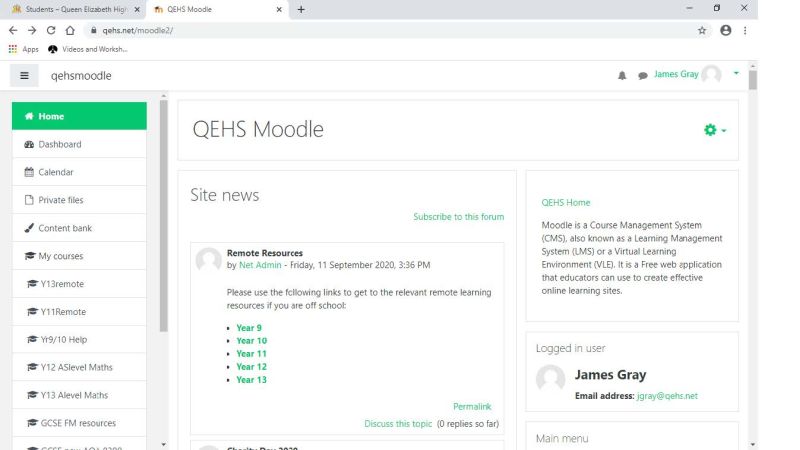This screenshot has height=450, width=800.
Task: Open Dashboard from the side navigation
Action: pos(79,144)
